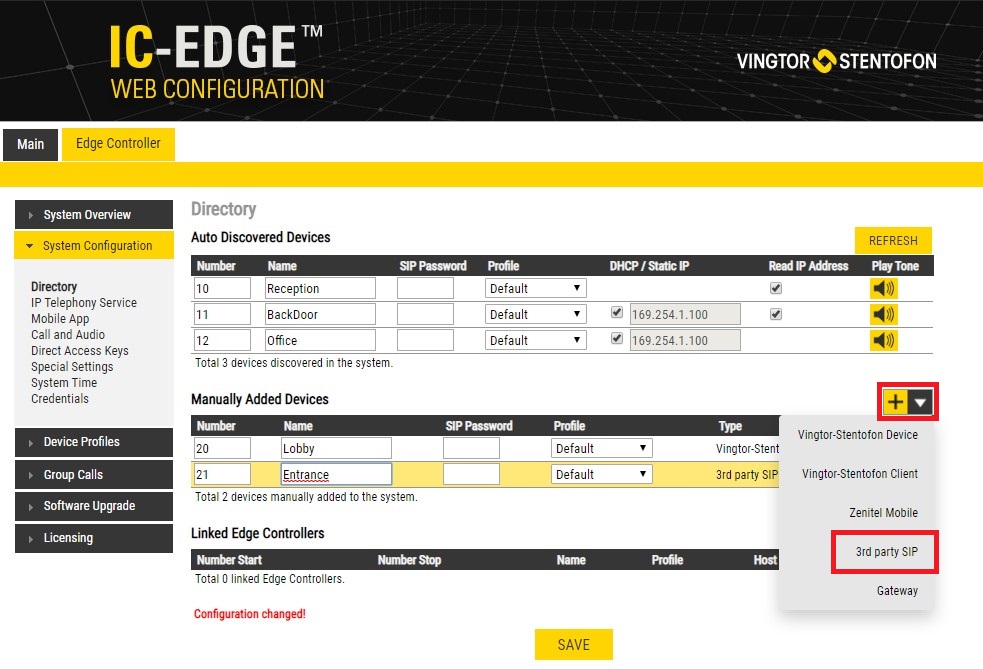Open Profile dropdown for Reception
Screen dimensions: 983x669
tap(535, 288)
